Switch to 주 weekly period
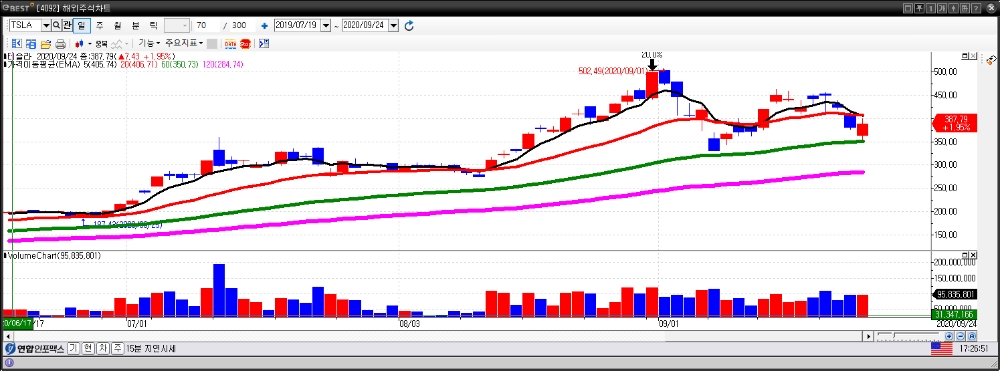The height and width of the screenshot is (371, 1000). pyautogui.click(x=99, y=25)
